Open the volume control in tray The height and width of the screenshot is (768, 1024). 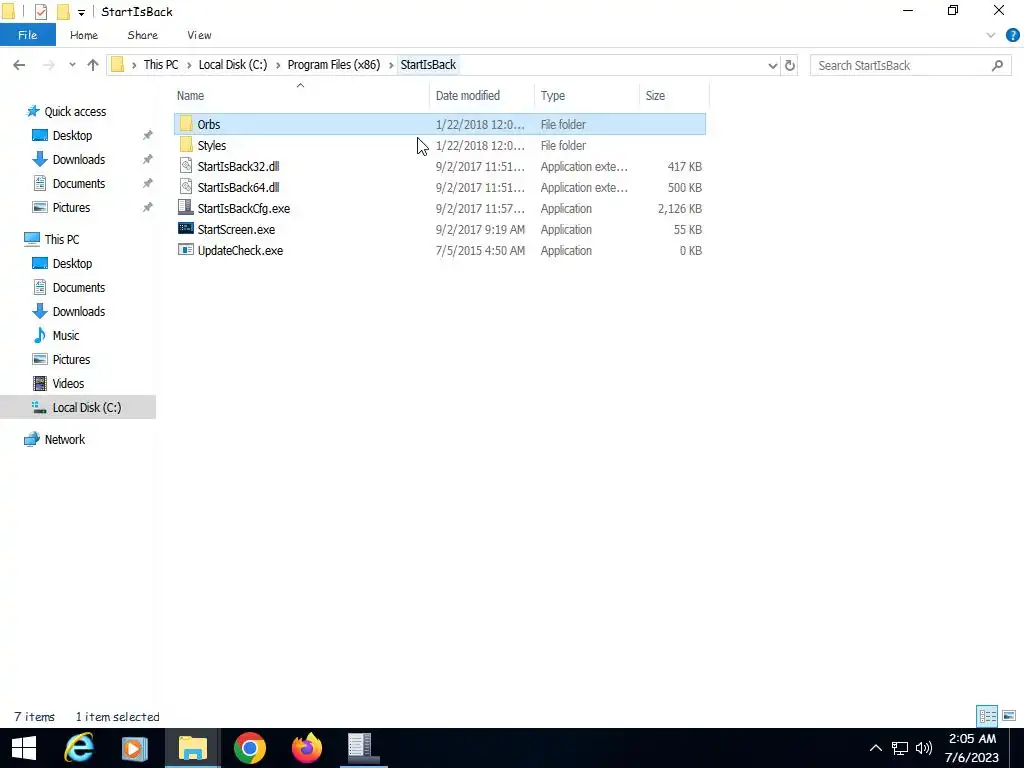click(x=923, y=748)
